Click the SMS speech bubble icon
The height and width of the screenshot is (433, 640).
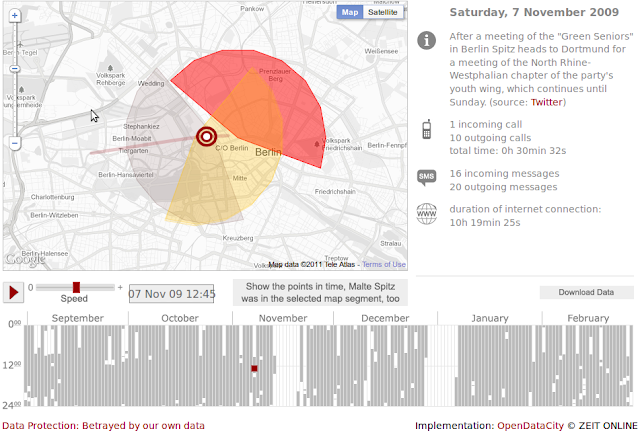427,177
